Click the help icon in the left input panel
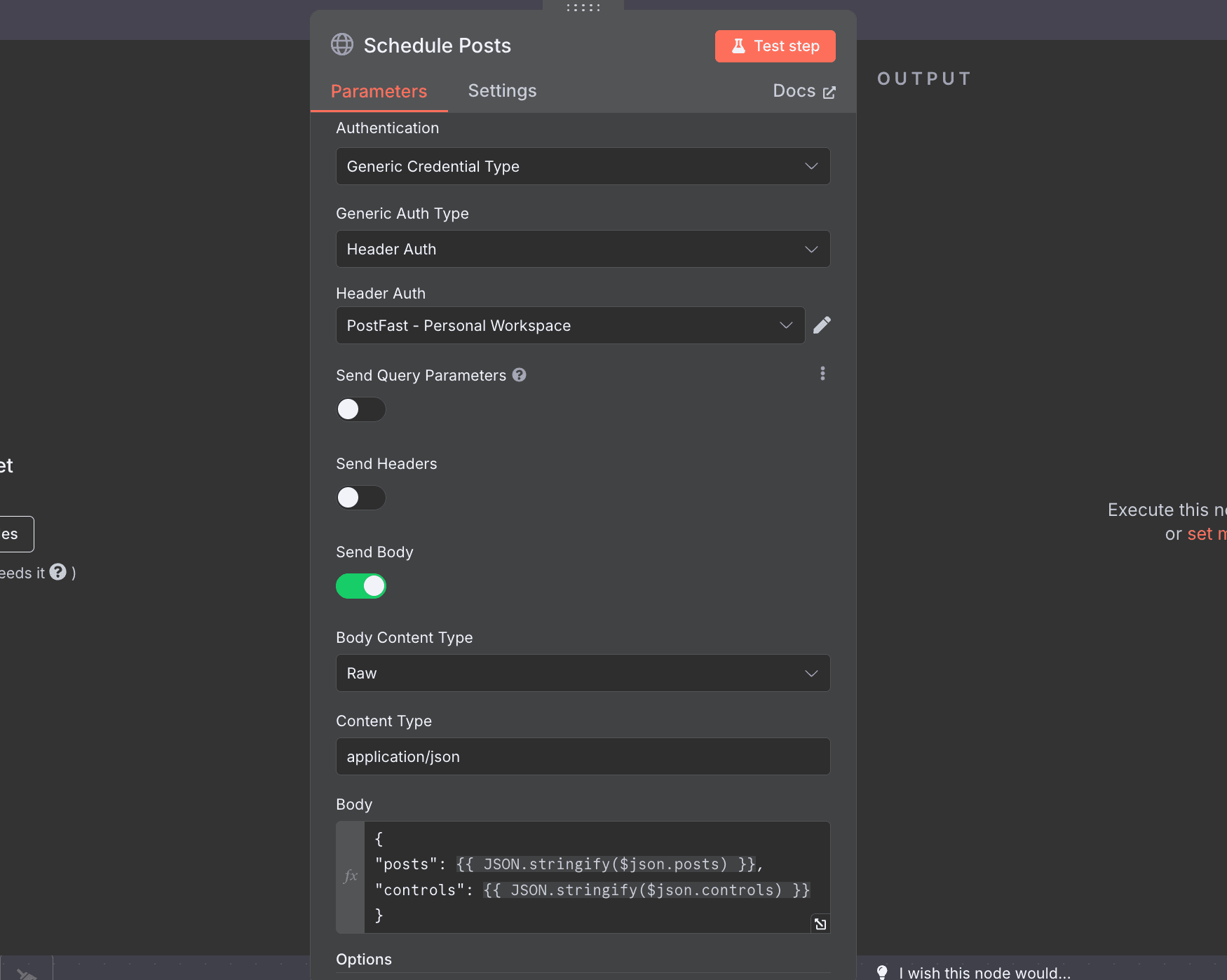The width and height of the screenshot is (1227, 980). 58,572
